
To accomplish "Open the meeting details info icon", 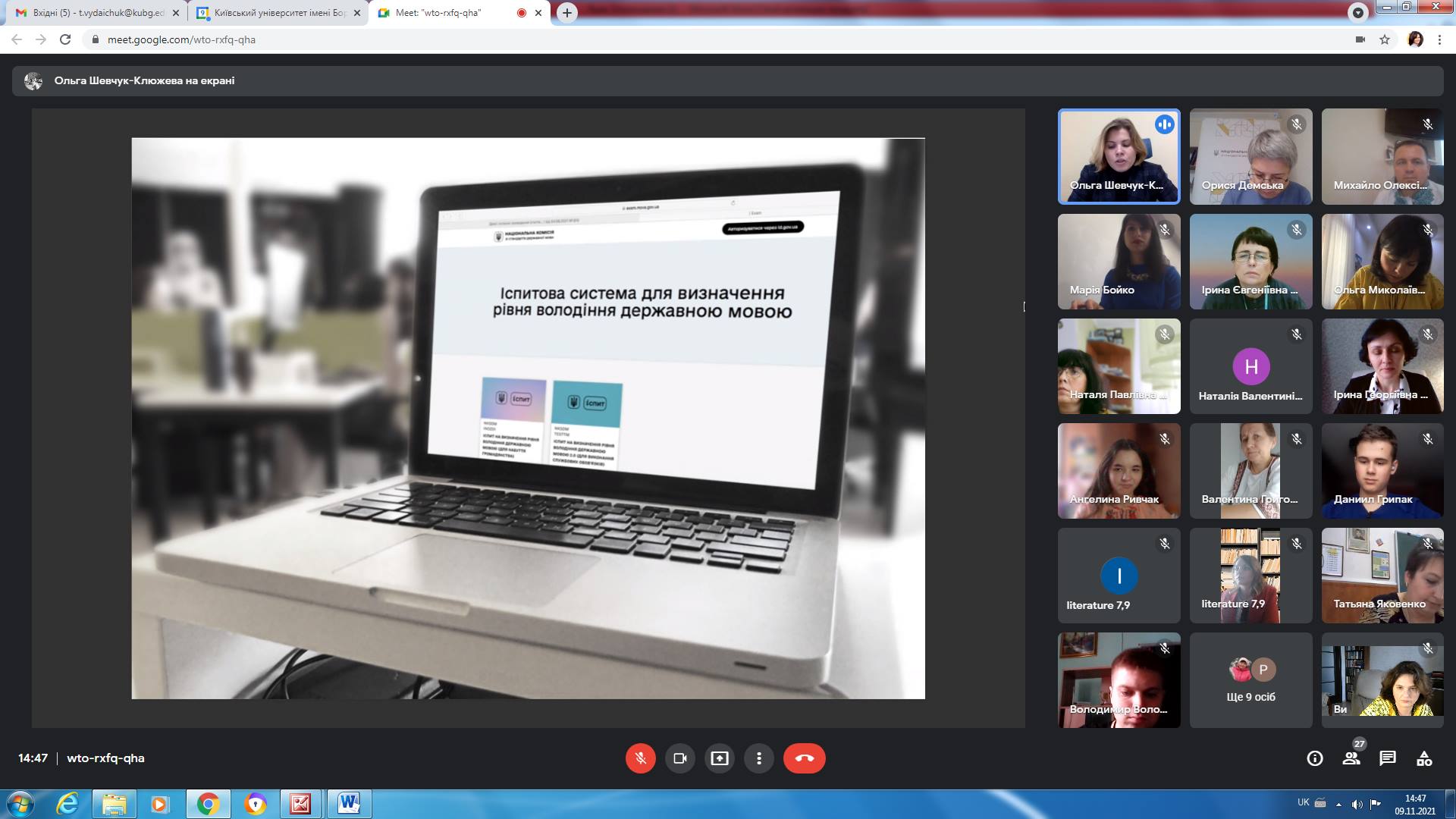I will pos(1314,758).
